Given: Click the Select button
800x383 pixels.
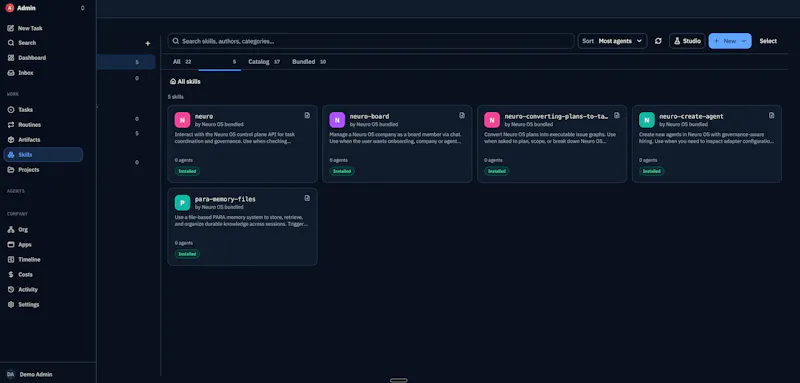Looking at the screenshot, I should pos(768,41).
